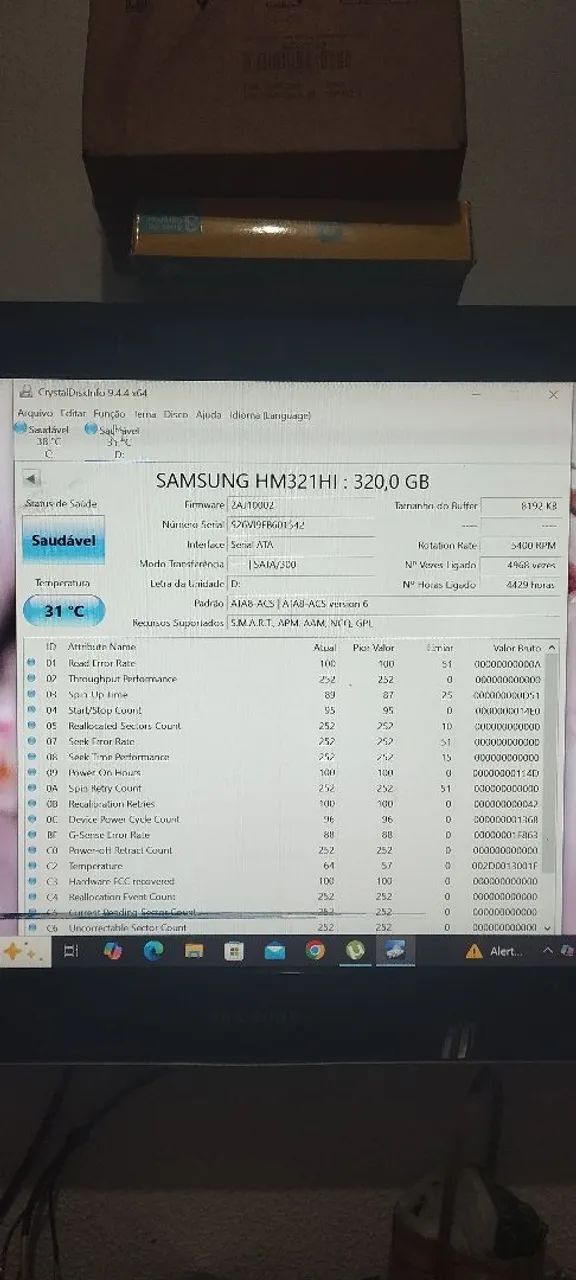576x1280 pixels.
Task: Click the Alert warning icon in taskbar
Action: click(x=474, y=952)
